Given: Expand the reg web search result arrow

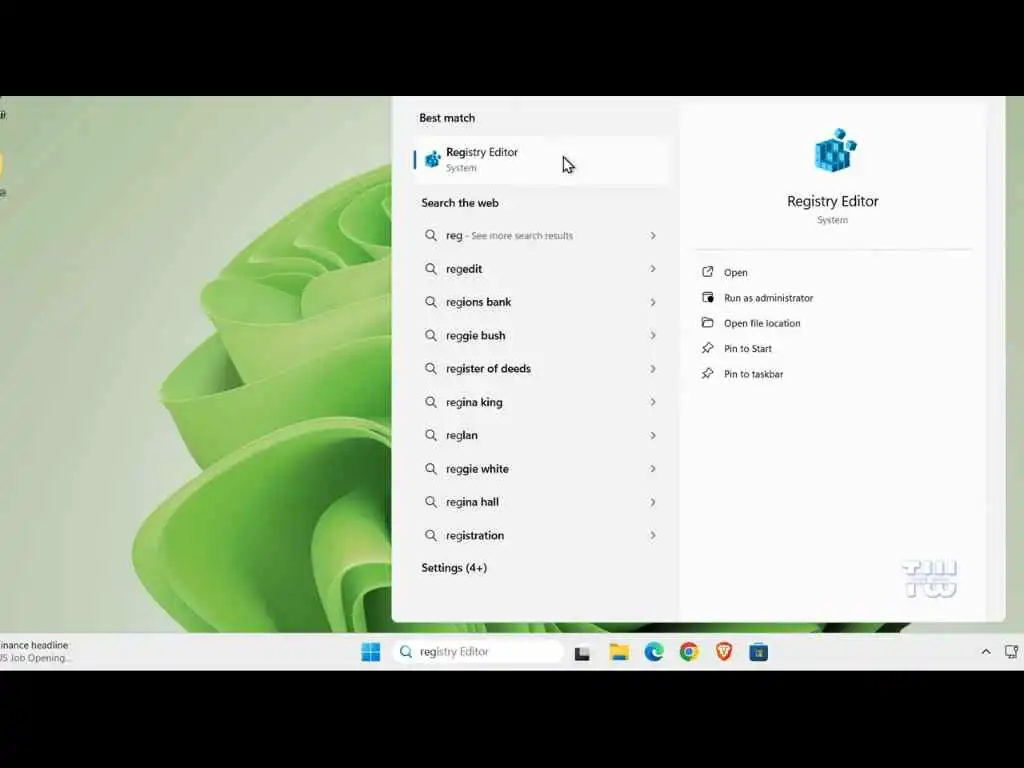Looking at the screenshot, I should (x=652, y=236).
